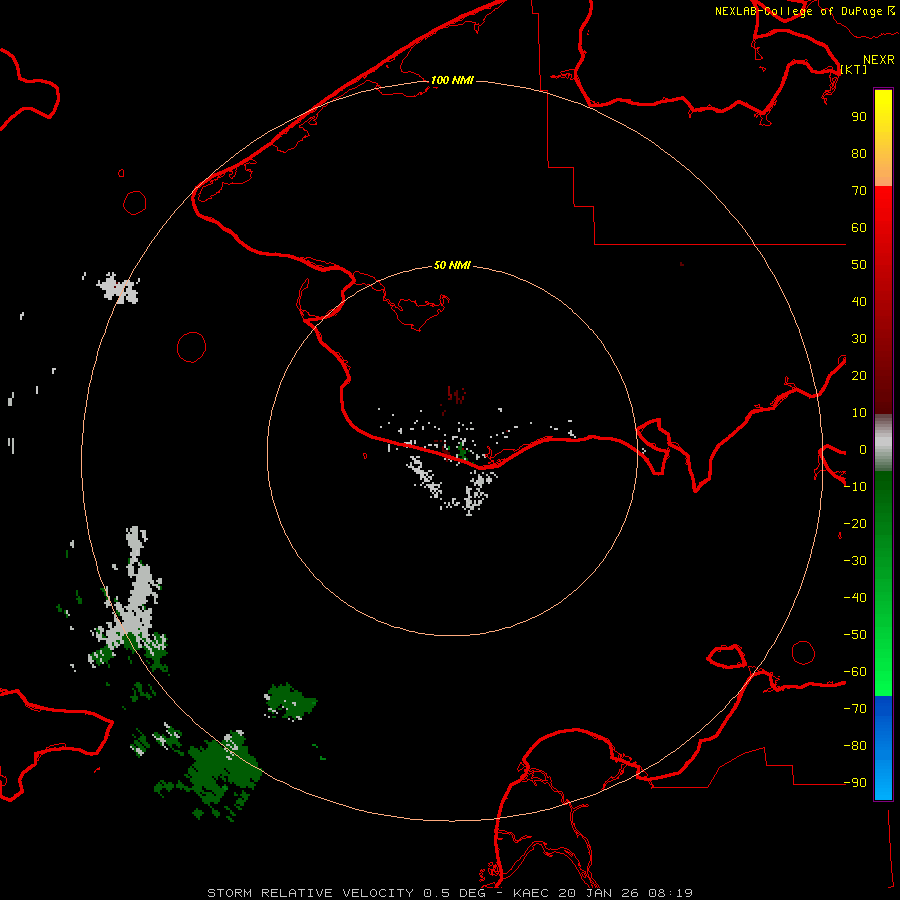Click the positive "70" scale value

click(x=859, y=191)
